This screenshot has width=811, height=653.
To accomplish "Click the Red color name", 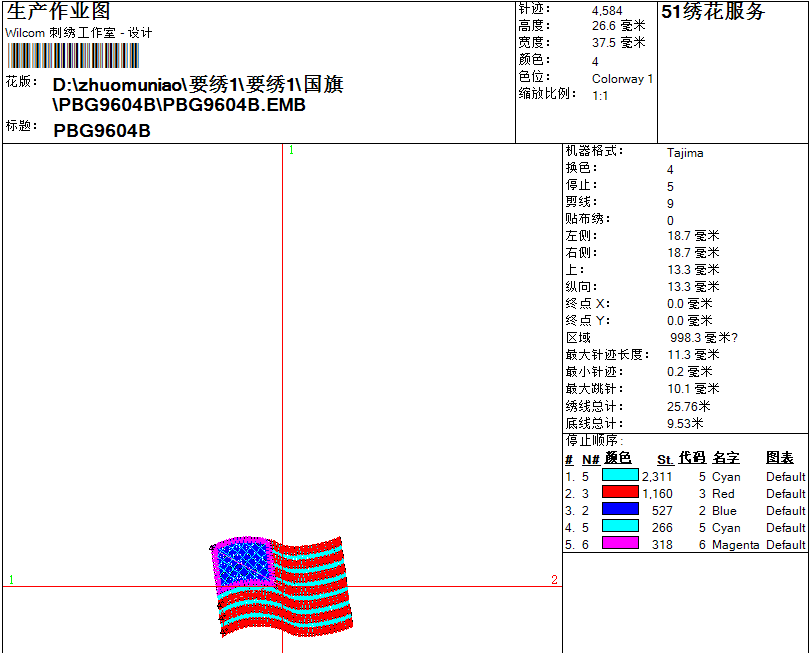I will [x=723, y=494].
